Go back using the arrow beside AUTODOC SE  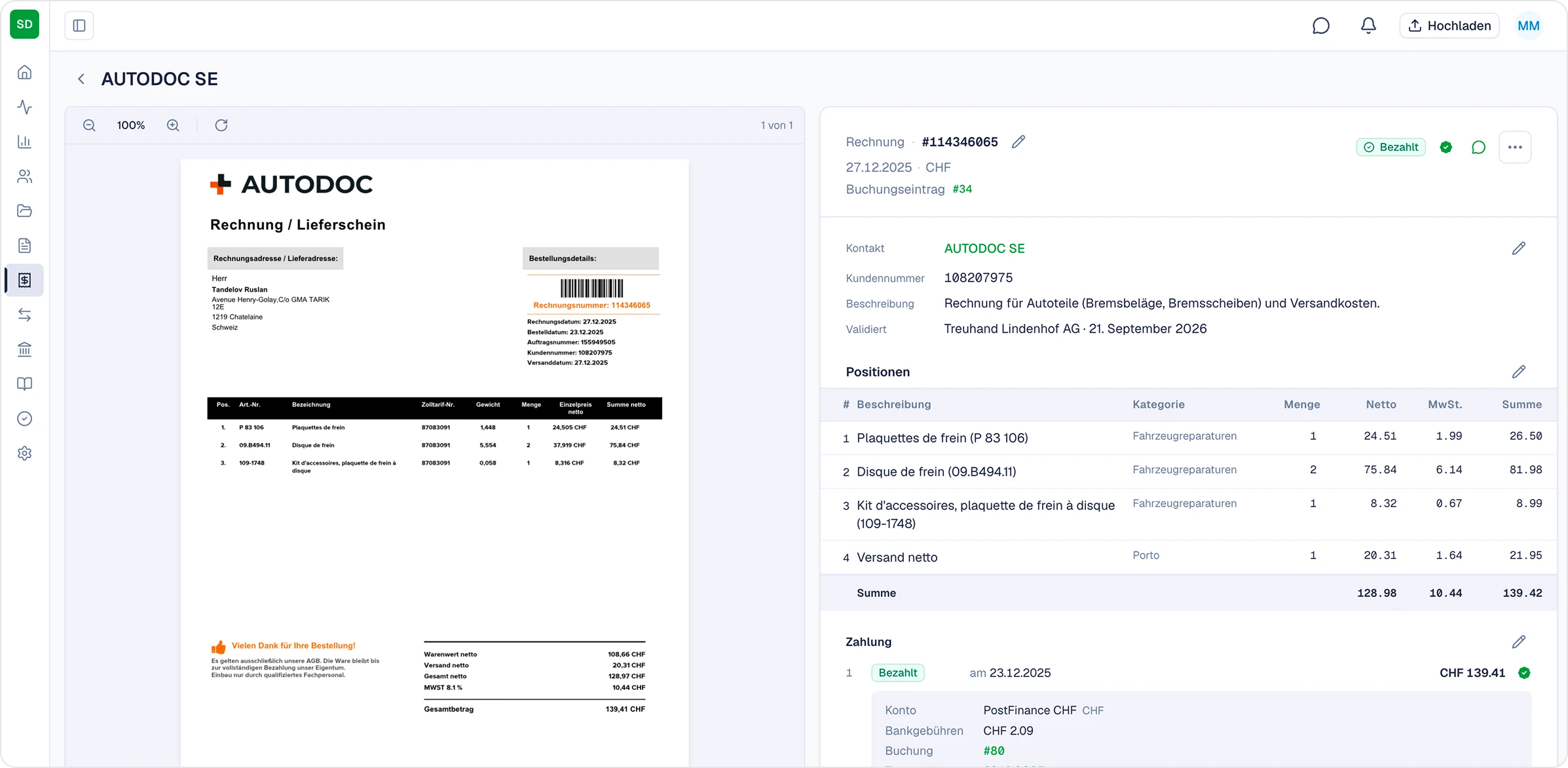(81, 79)
